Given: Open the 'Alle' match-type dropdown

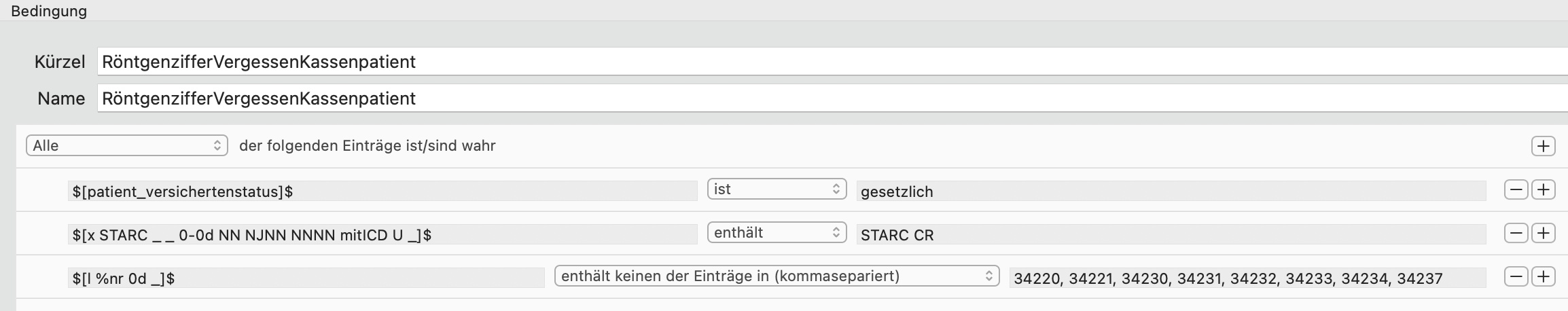Looking at the screenshot, I should 126,145.
